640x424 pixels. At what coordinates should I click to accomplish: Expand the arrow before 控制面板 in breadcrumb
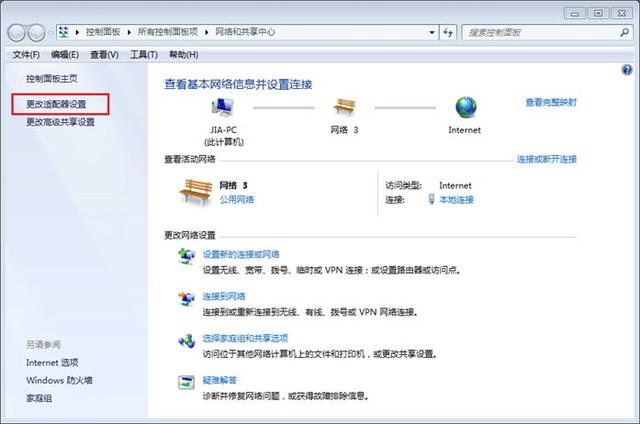pyautogui.click(x=77, y=32)
